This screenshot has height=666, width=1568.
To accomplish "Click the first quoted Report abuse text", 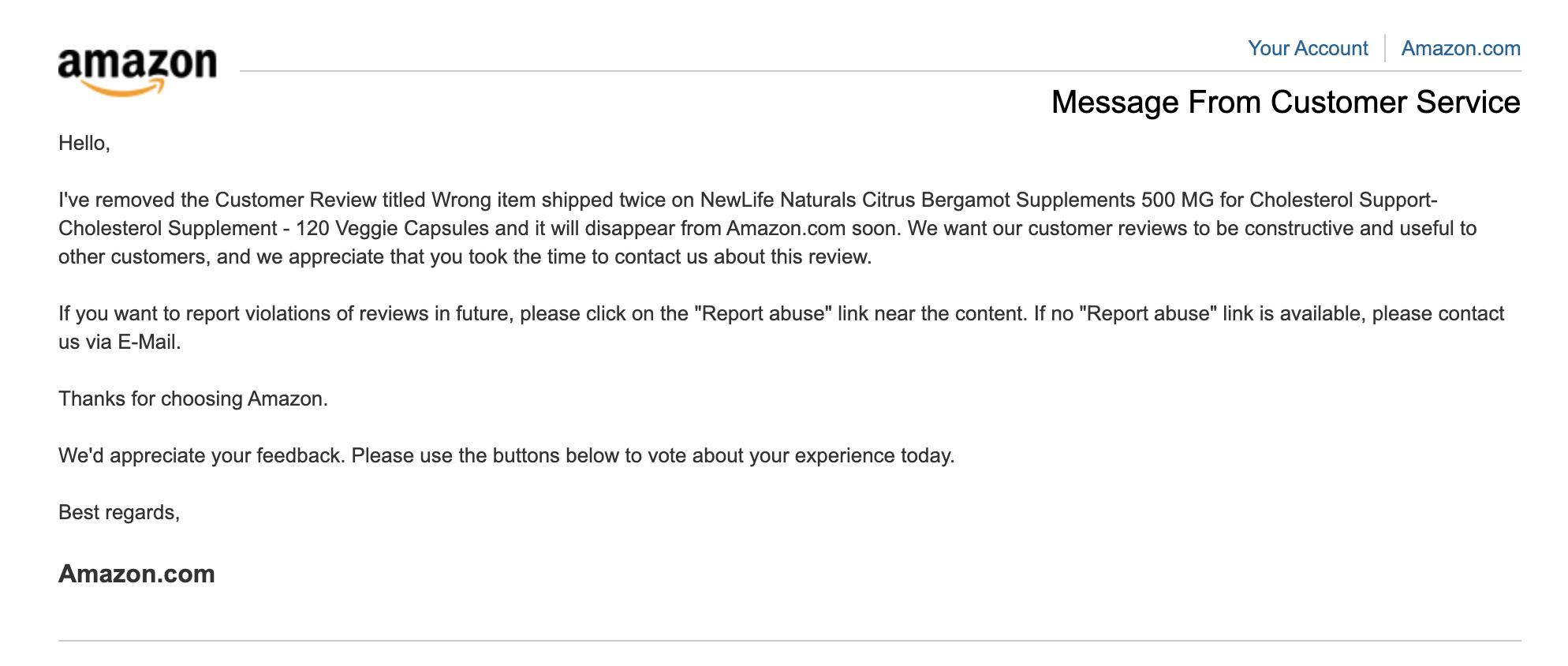I will (x=763, y=313).
